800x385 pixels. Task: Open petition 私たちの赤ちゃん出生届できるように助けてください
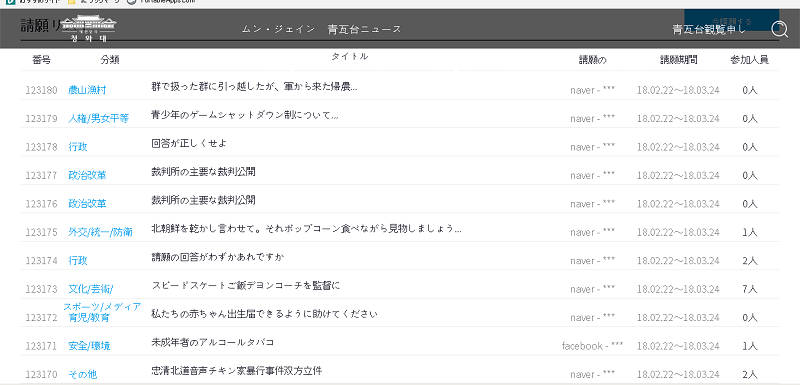[264, 314]
